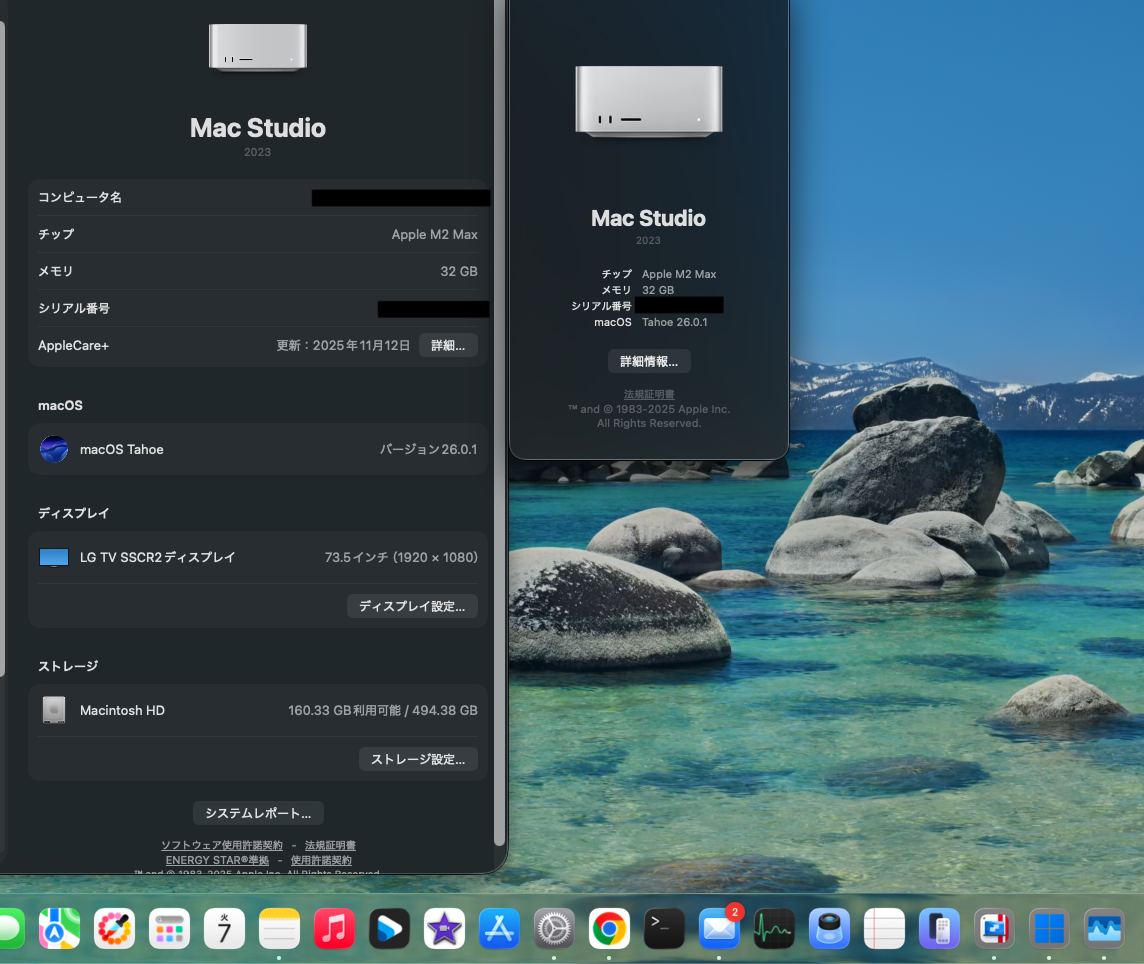Open iMovie star icon in dock
1144x964 pixels.
pos(444,929)
